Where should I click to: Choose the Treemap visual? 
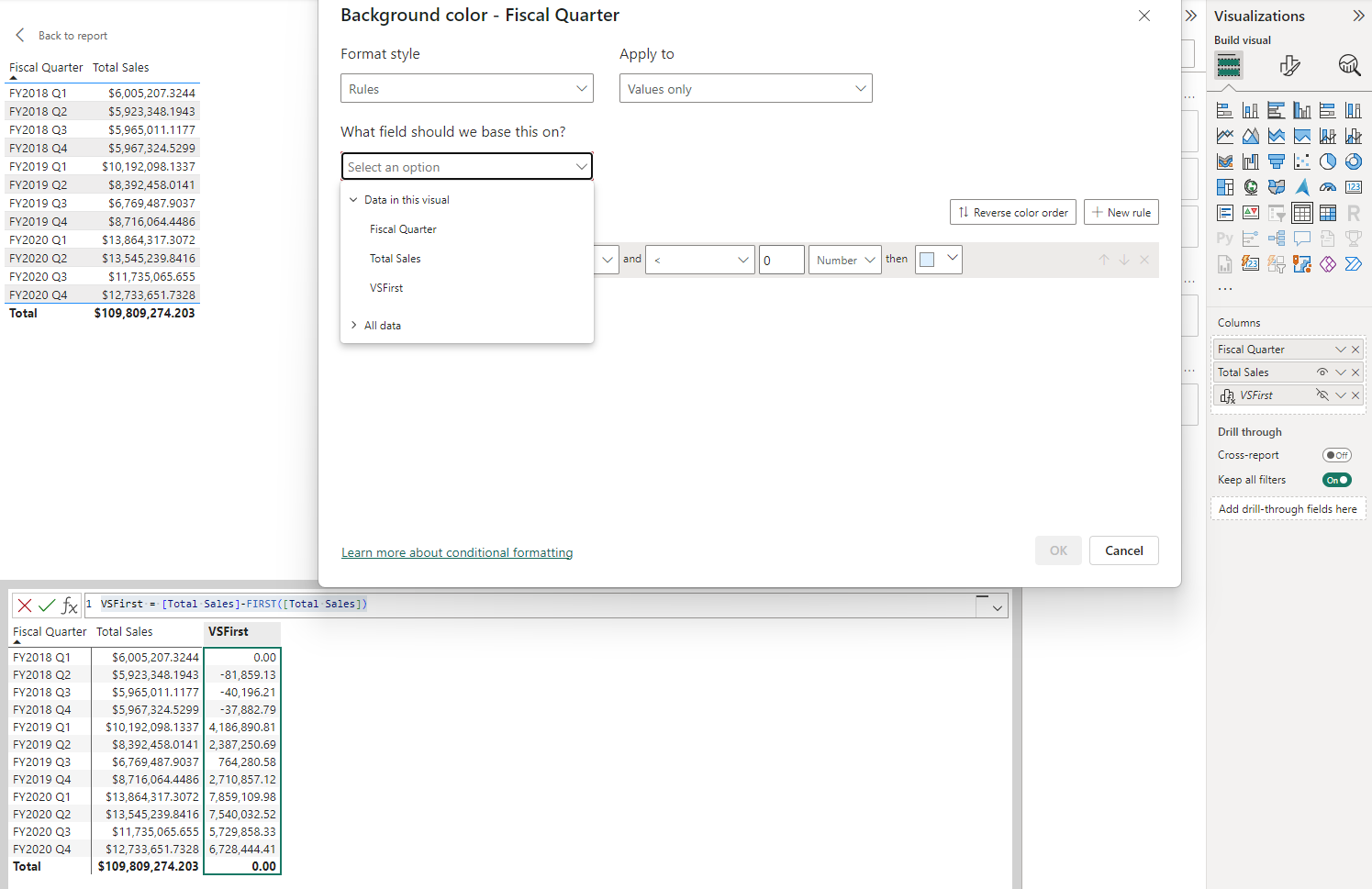(1225, 187)
